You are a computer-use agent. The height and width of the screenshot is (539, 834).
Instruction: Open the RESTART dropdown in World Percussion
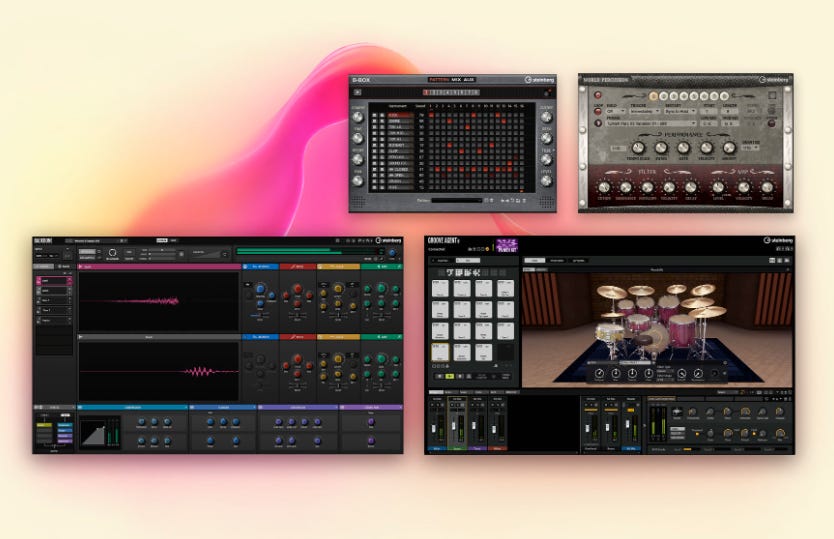(680, 111)
